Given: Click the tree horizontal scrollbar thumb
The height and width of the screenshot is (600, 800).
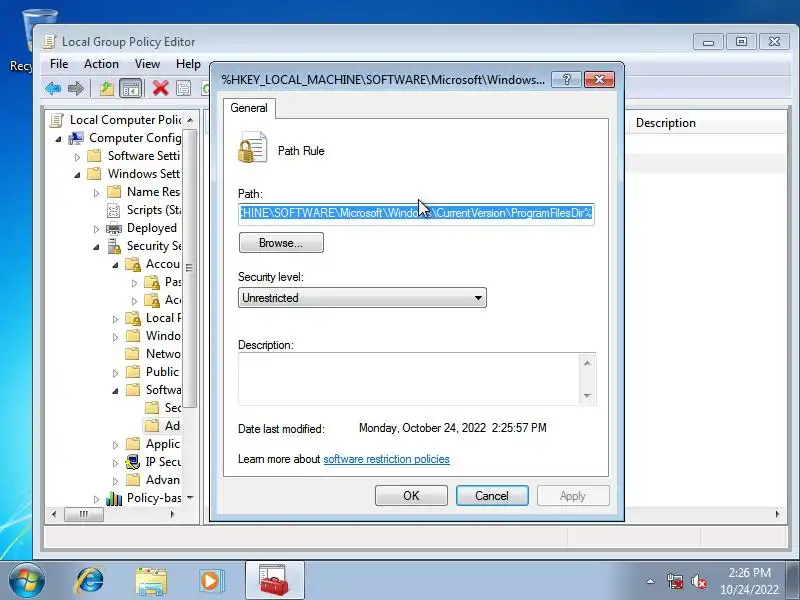Looking at the screenshot, I should (84, 514).
